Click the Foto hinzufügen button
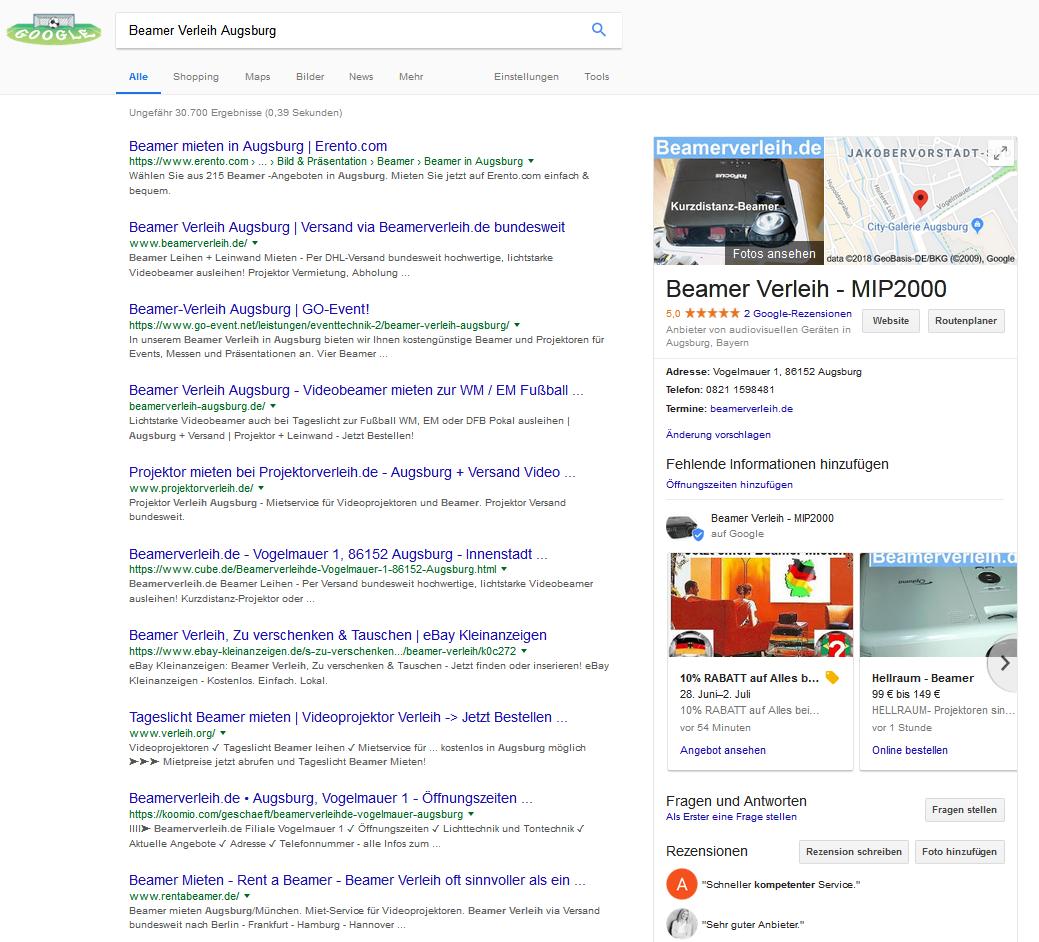The height and width of the screenshot is (942, 1039). point(959,852)
